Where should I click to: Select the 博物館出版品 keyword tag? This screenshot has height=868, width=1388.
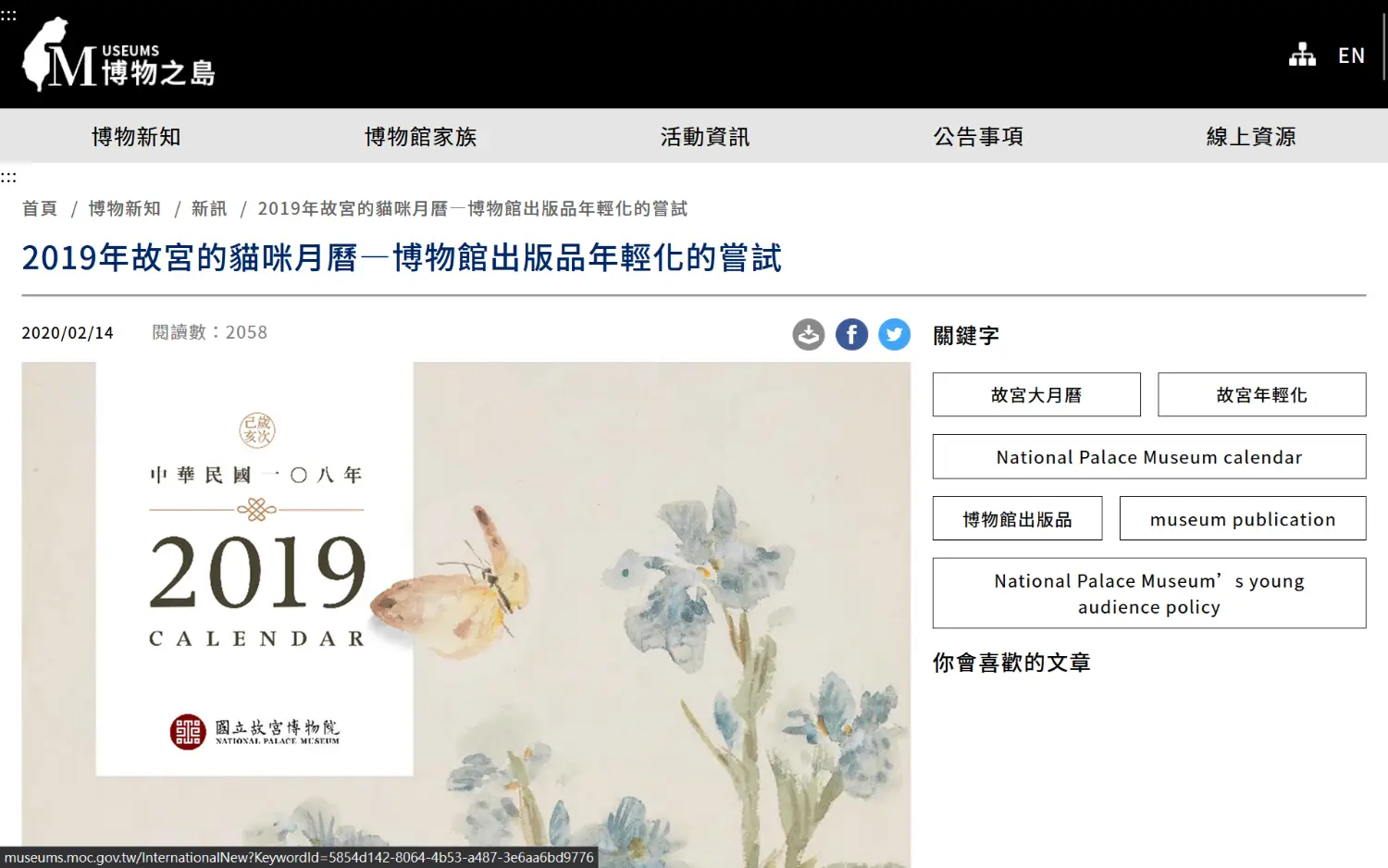[x=1018, y=519]
